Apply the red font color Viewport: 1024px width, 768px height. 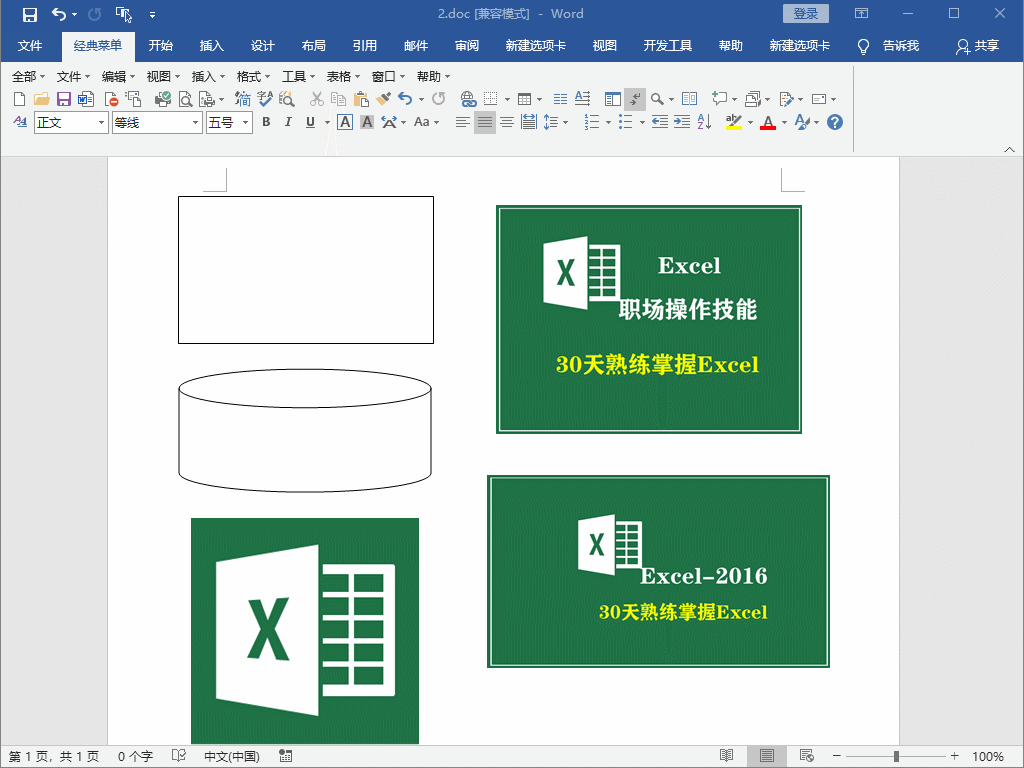coord(768,122)
